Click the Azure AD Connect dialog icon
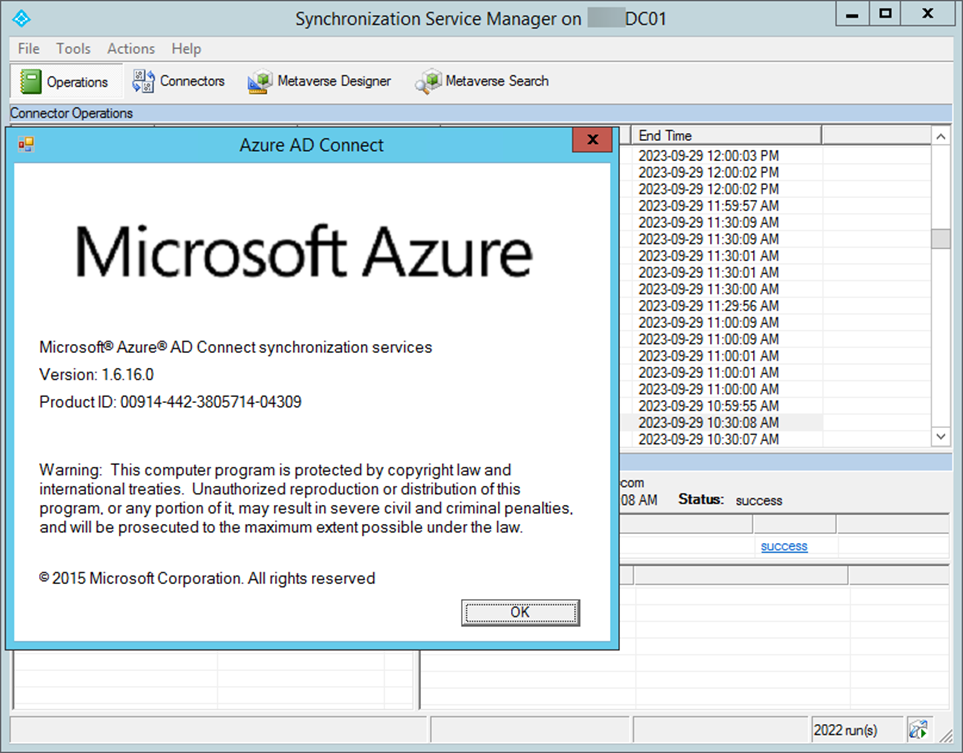963x753 pixels. click(26, 145)
